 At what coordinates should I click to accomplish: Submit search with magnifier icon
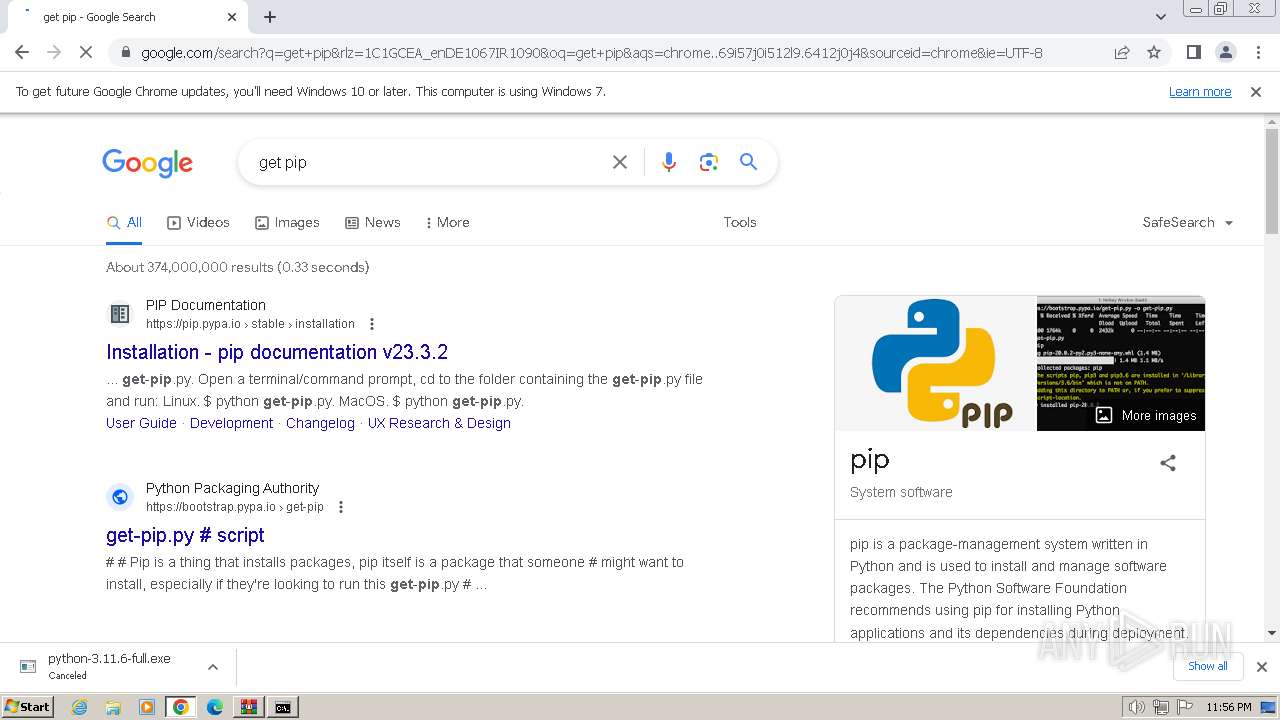748,162
